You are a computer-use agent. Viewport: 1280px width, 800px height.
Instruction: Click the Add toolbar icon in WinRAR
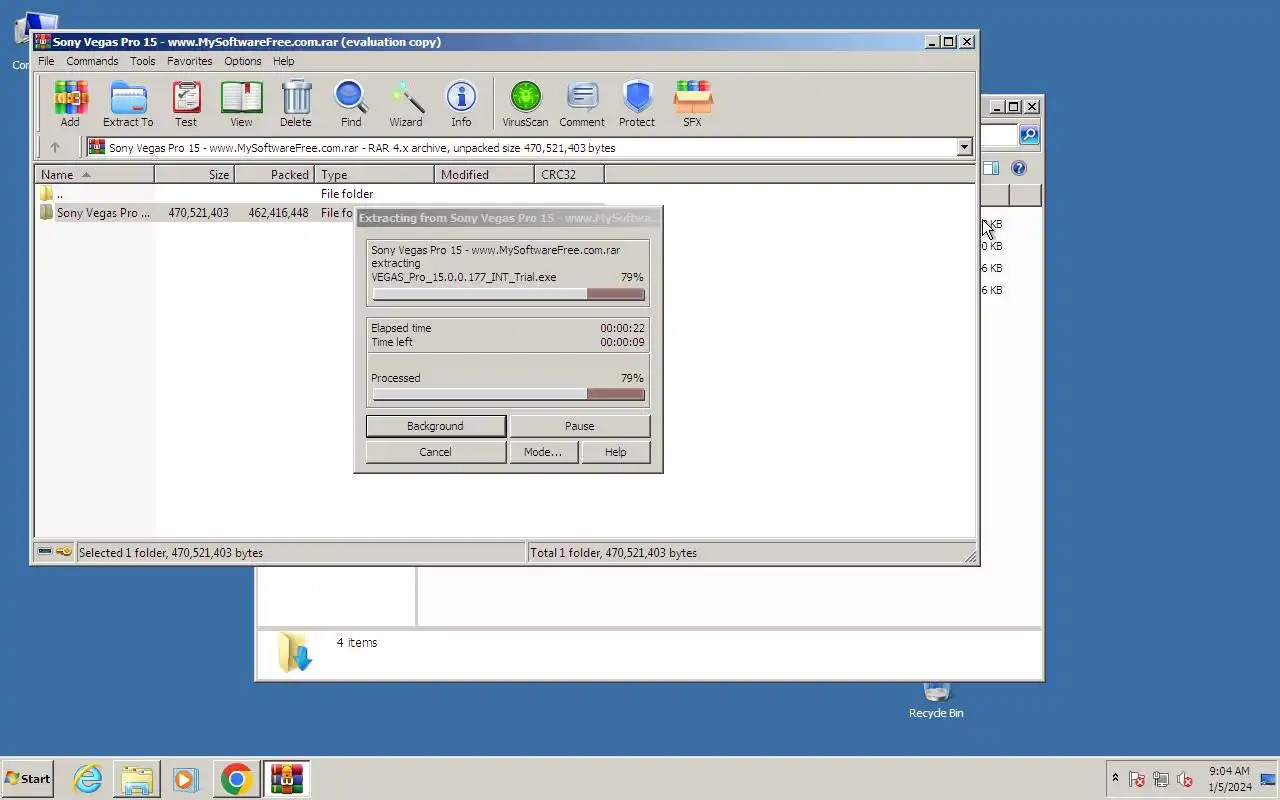70,104
